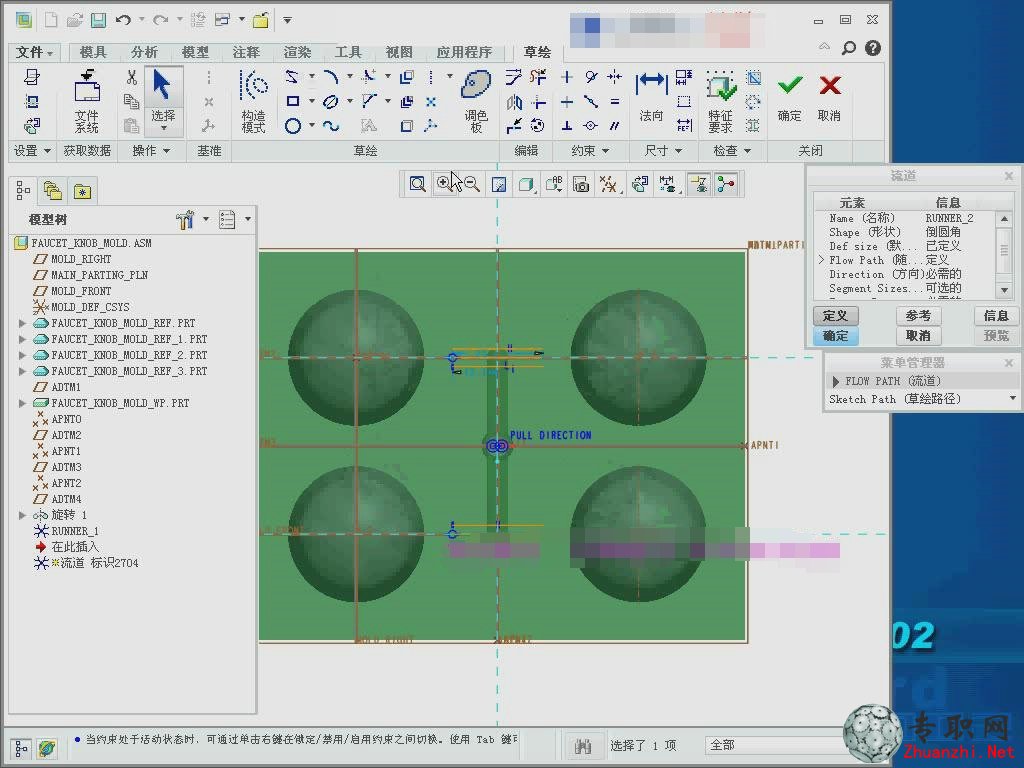Apply the Symmetric constraint

pos(615,77)
